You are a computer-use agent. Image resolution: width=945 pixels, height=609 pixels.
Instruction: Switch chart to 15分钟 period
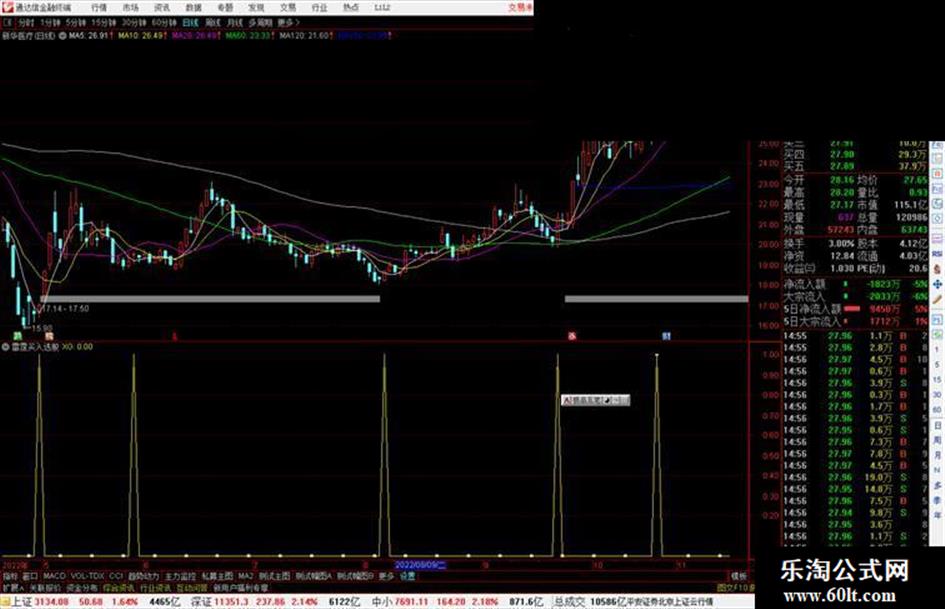(x=104, y=23)
